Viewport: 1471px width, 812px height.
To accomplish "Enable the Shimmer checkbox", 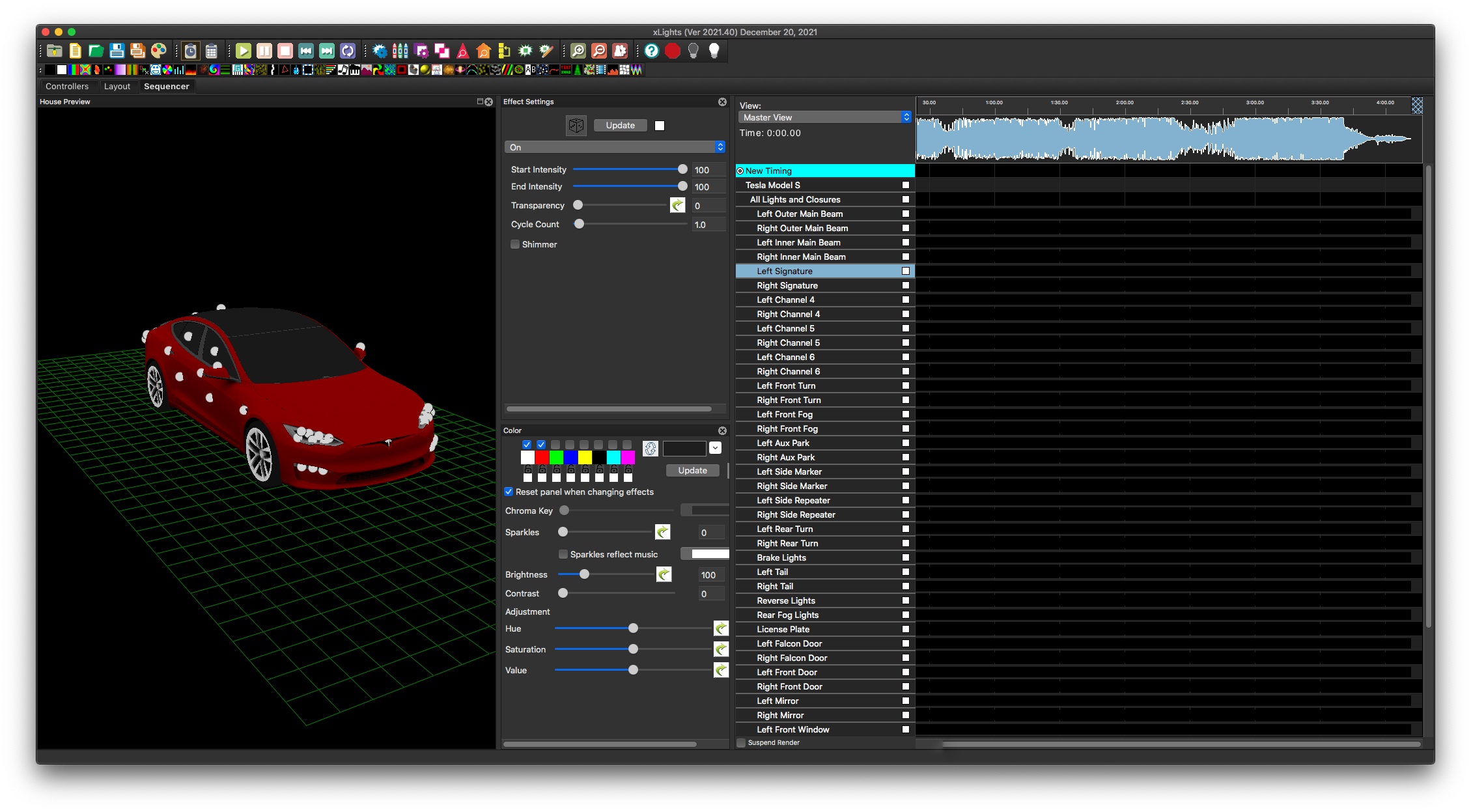I will click(x=515, y=245).
